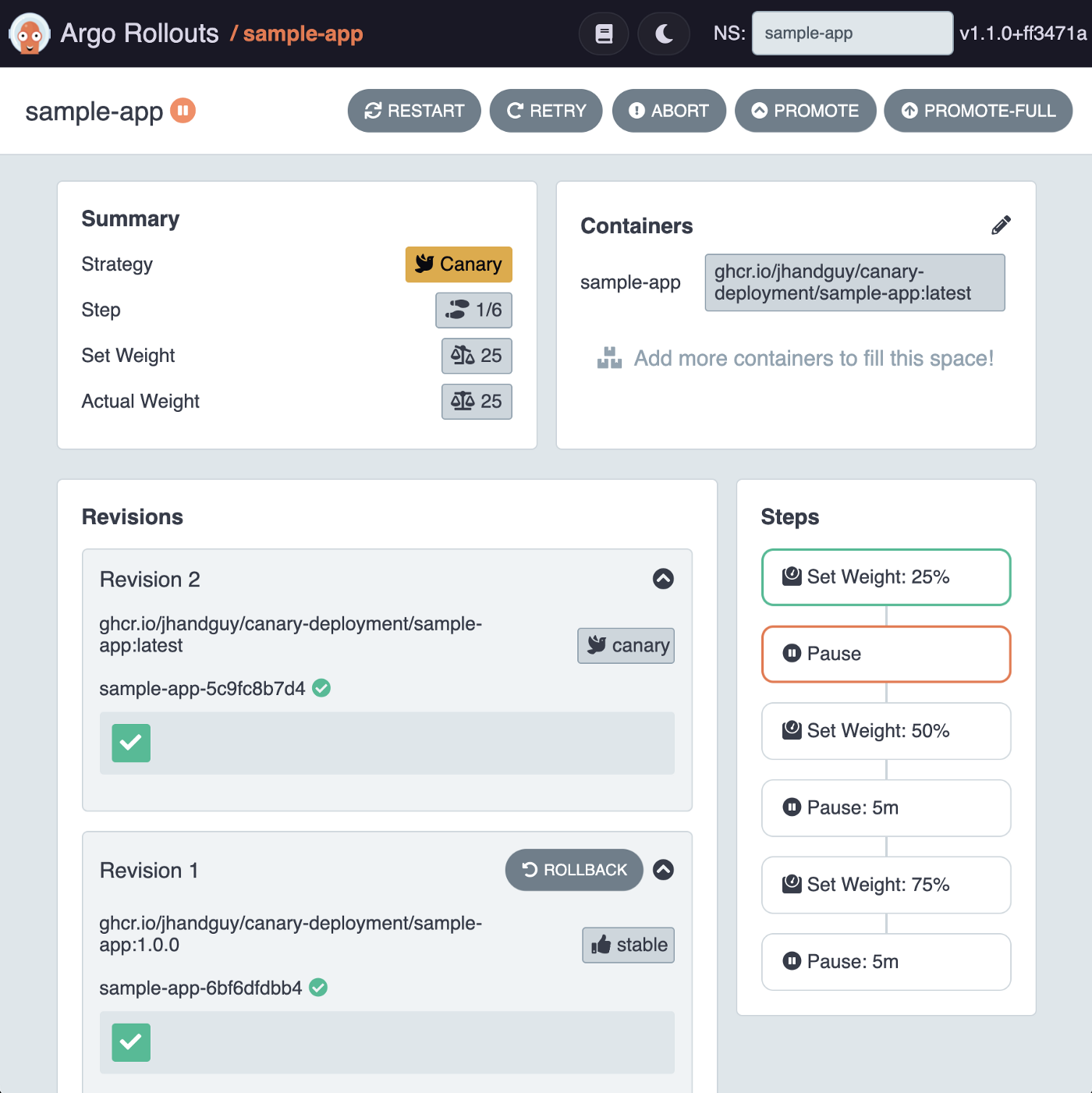Select the first Pause: 5m step
Viewport: 1092px width, 1093px height.
pyautogui.click(x=886, y=807)
